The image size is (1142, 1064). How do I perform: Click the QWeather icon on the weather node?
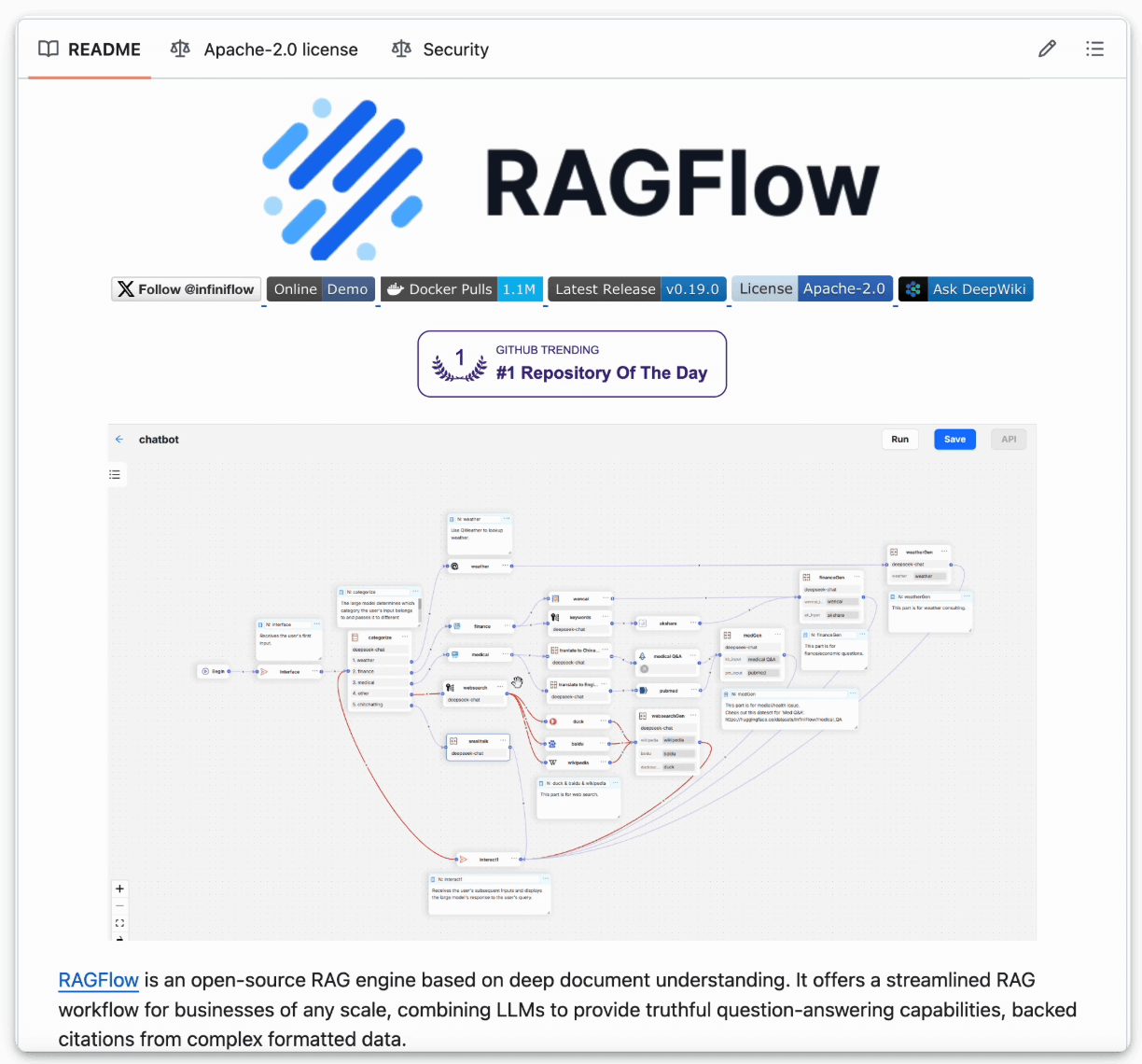click(x=454, y=566)
